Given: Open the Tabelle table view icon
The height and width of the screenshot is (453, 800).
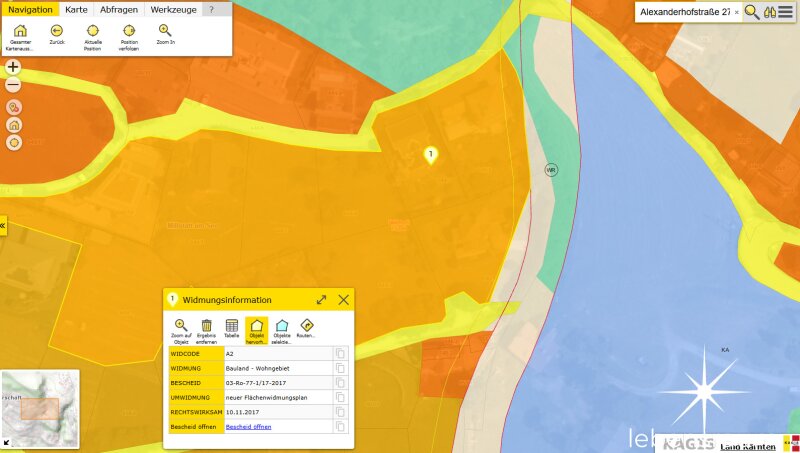Looking at the screenshot, I should point(232,326).
